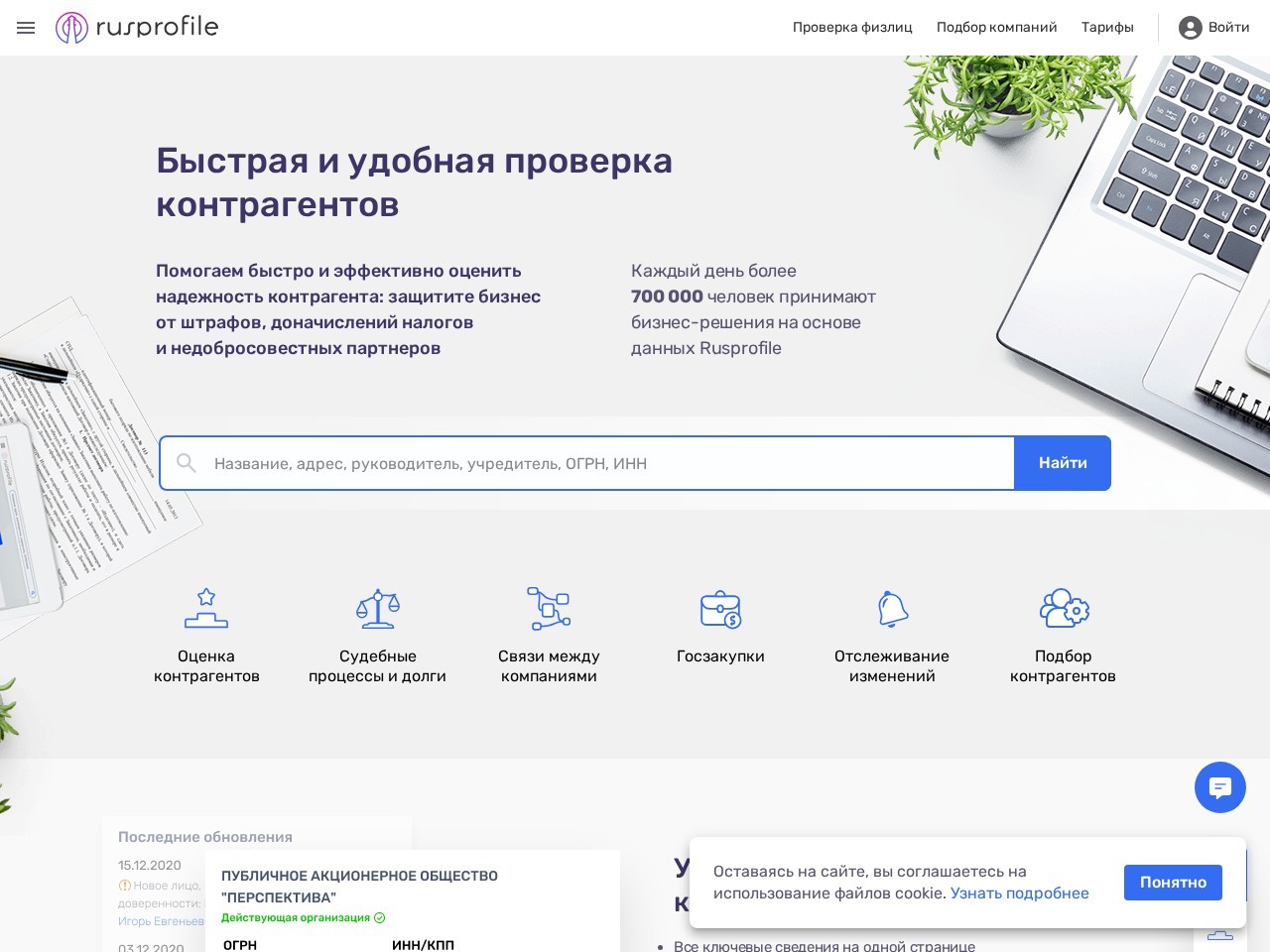
Task: Click Войти to sign in
Action: click(x=1228, y=28)
